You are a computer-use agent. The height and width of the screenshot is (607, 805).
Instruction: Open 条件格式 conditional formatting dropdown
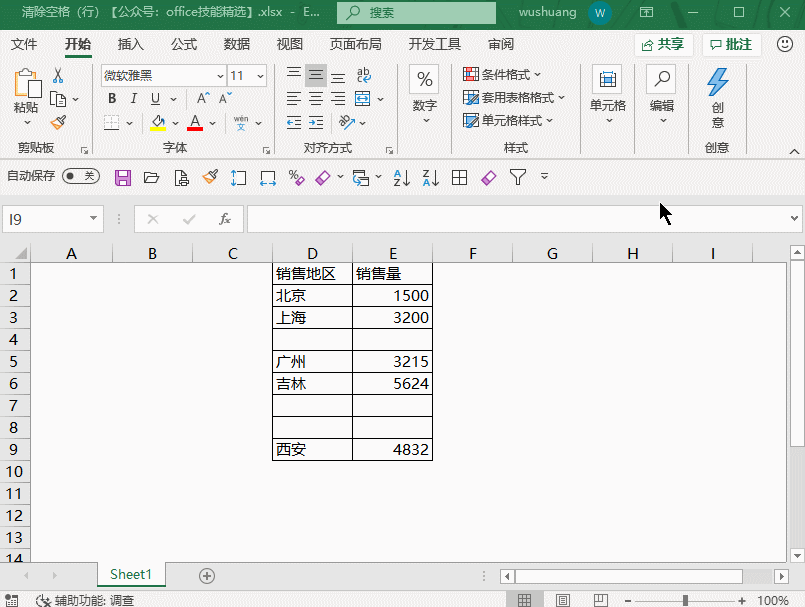pyautogui.click(x=502, y=74)
